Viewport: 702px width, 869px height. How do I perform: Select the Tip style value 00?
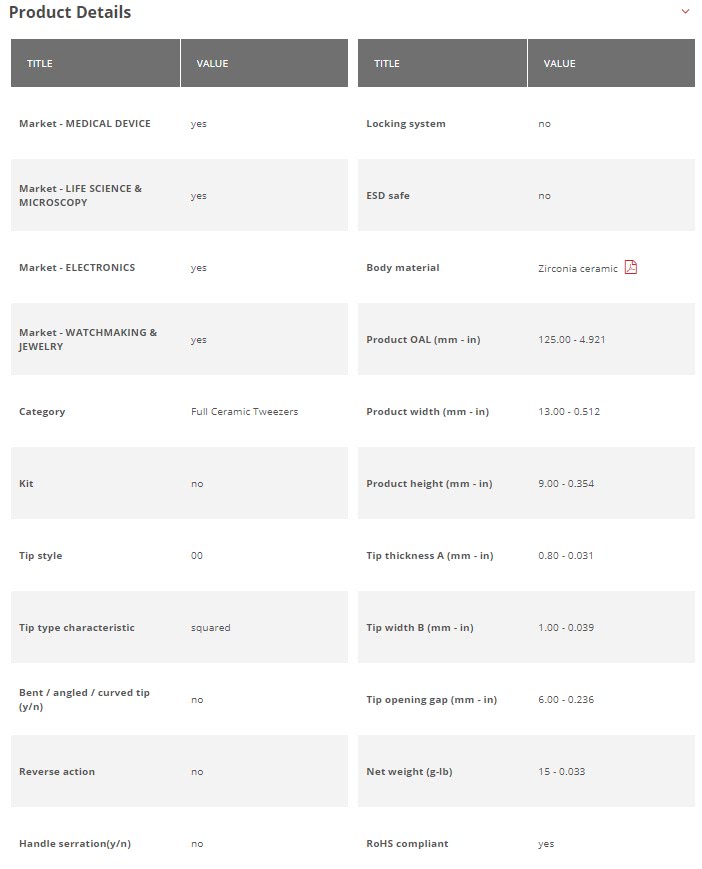click(196, 555)
